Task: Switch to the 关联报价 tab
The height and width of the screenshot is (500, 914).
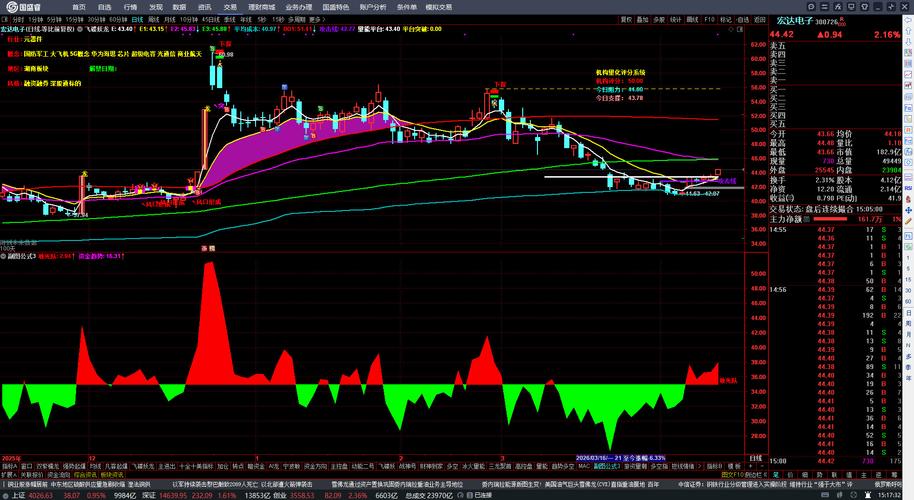Action: 32,475
